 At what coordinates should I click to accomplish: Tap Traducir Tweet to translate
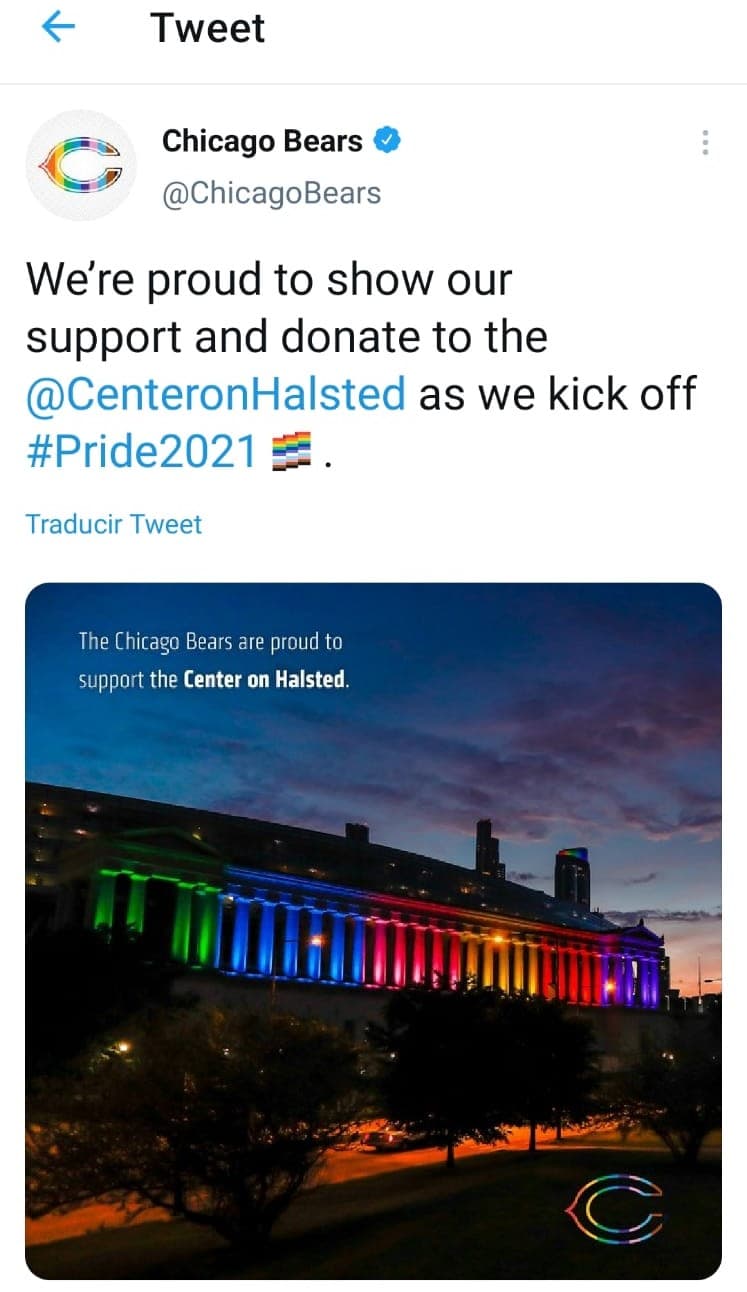pyautogui.click(x=114, y=524)
